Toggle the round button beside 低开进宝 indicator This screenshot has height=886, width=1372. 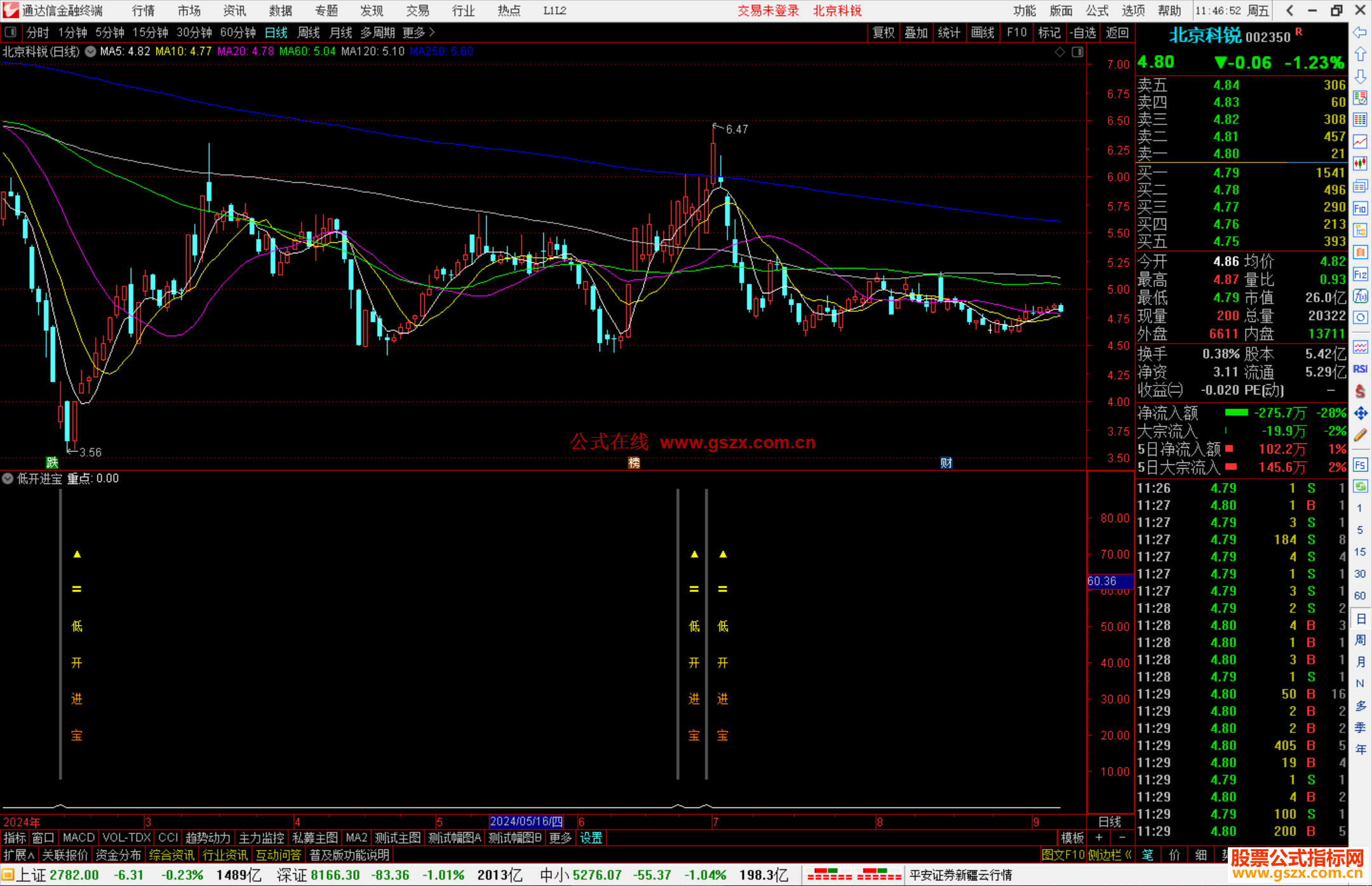pyautogui.click(x=8, y=478)
